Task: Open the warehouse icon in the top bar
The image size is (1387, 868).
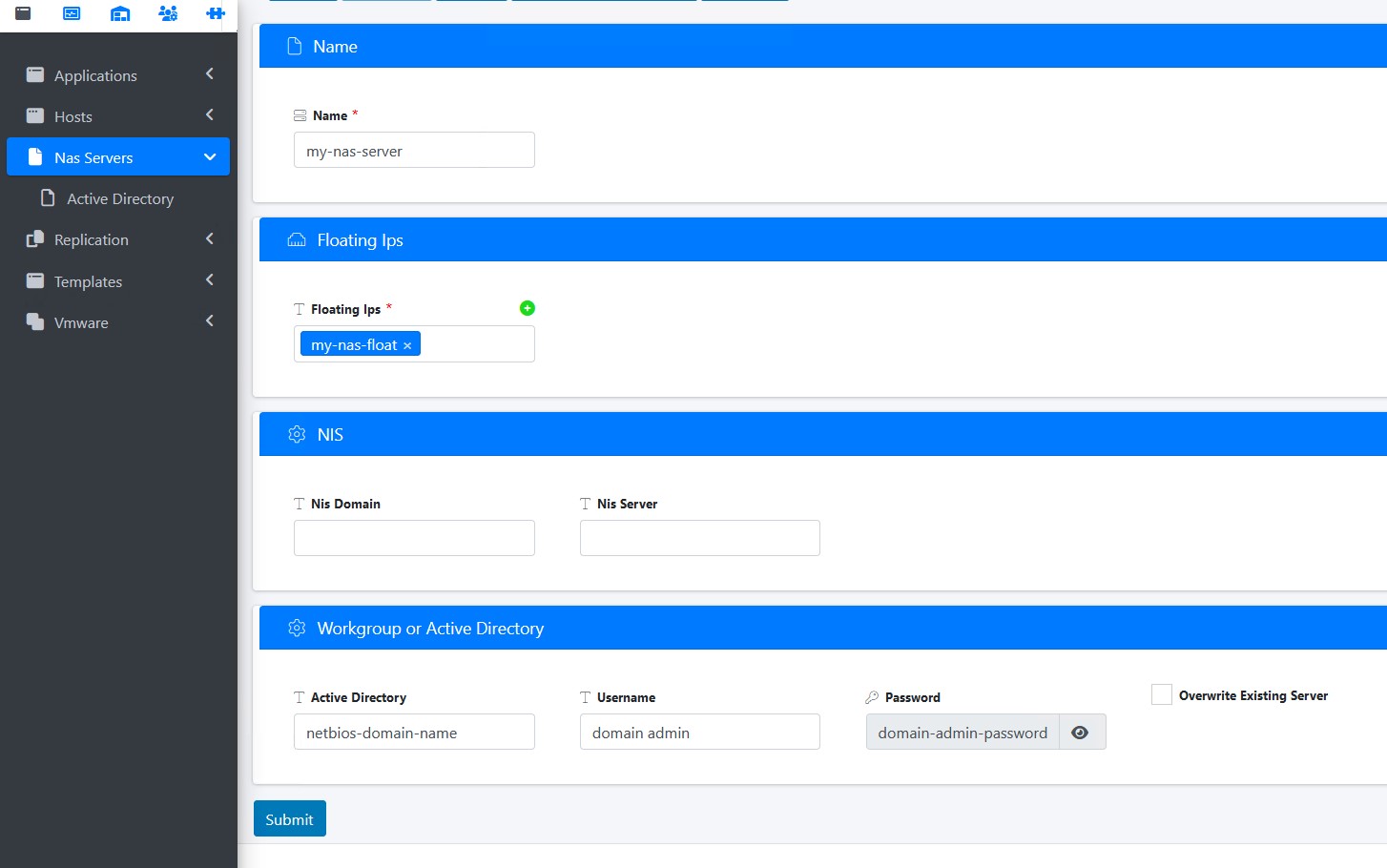Action: (x=120, y=13)
